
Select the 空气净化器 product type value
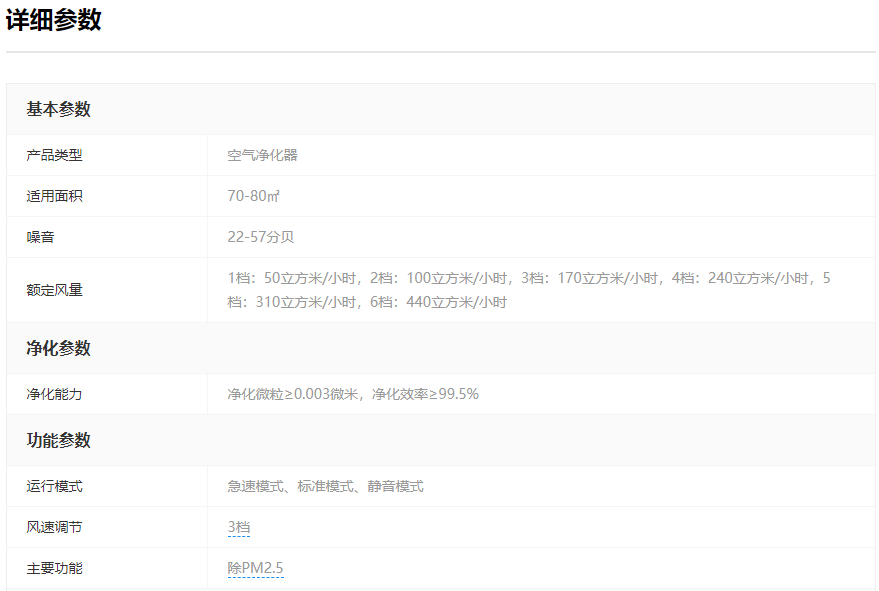(x=262, y=155)
